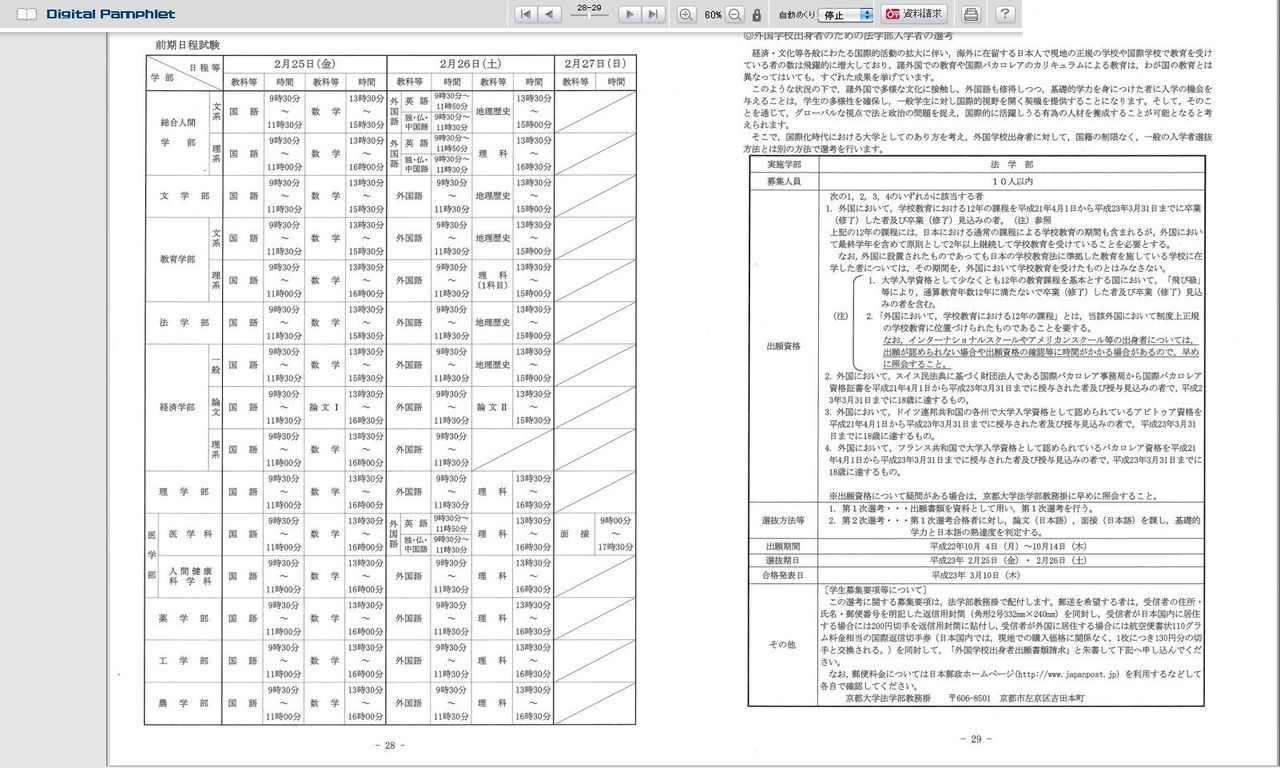Click the 医学科 row label
This screenshot has height=768, width=1280.
191,534
